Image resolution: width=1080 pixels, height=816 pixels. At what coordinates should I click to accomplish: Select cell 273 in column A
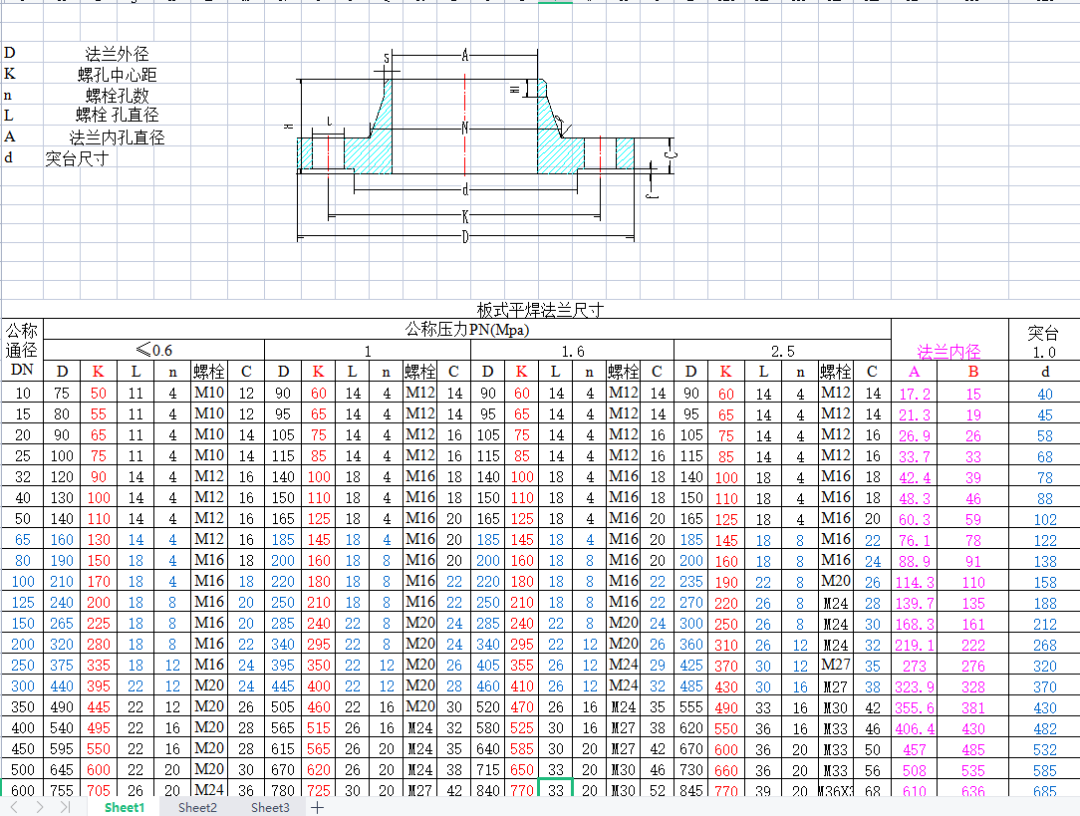(x=914, y=666)
